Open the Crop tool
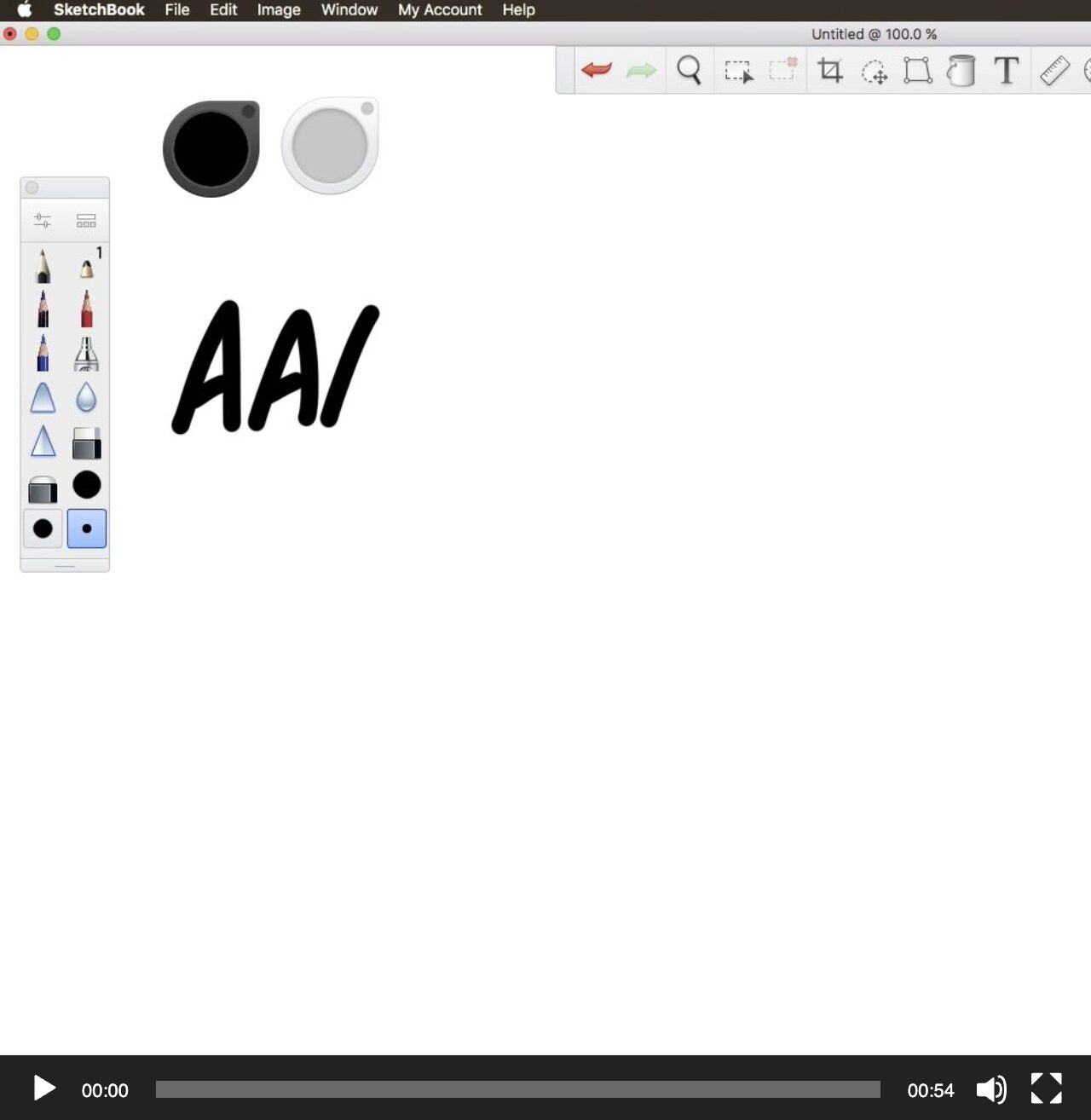Image resolution: width=1091 pixels, height=1120 pixels. pyautogui.click(x=831, y=71)
